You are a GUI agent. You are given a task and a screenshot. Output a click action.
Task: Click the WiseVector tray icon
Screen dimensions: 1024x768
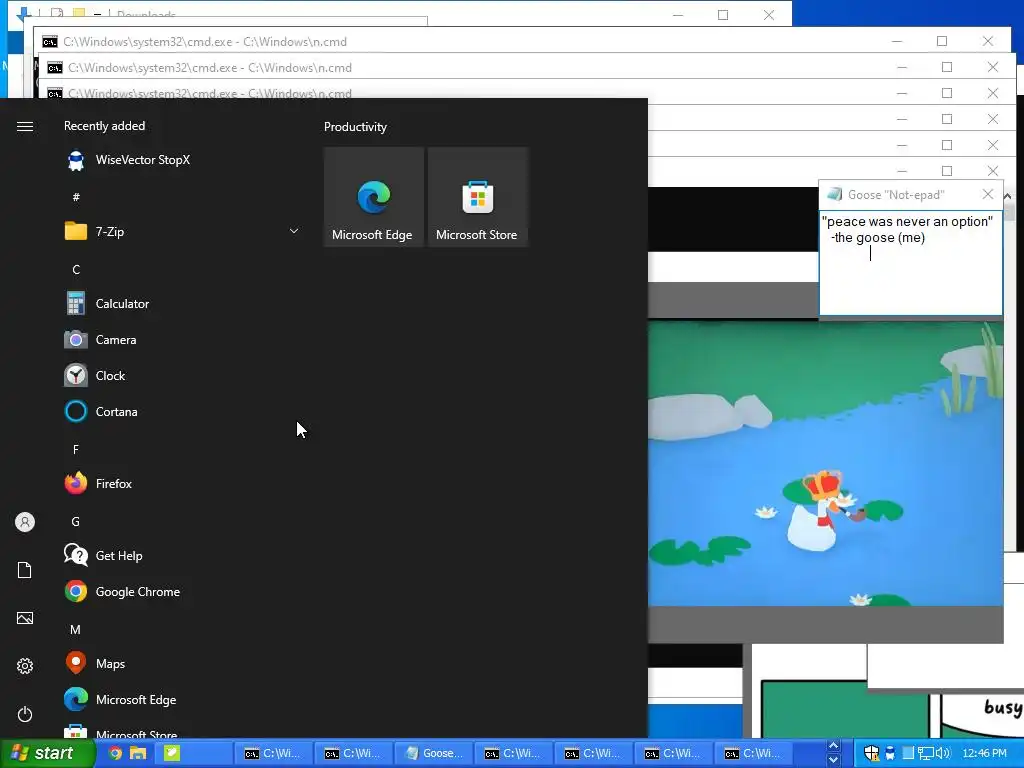tap(889, 753)
